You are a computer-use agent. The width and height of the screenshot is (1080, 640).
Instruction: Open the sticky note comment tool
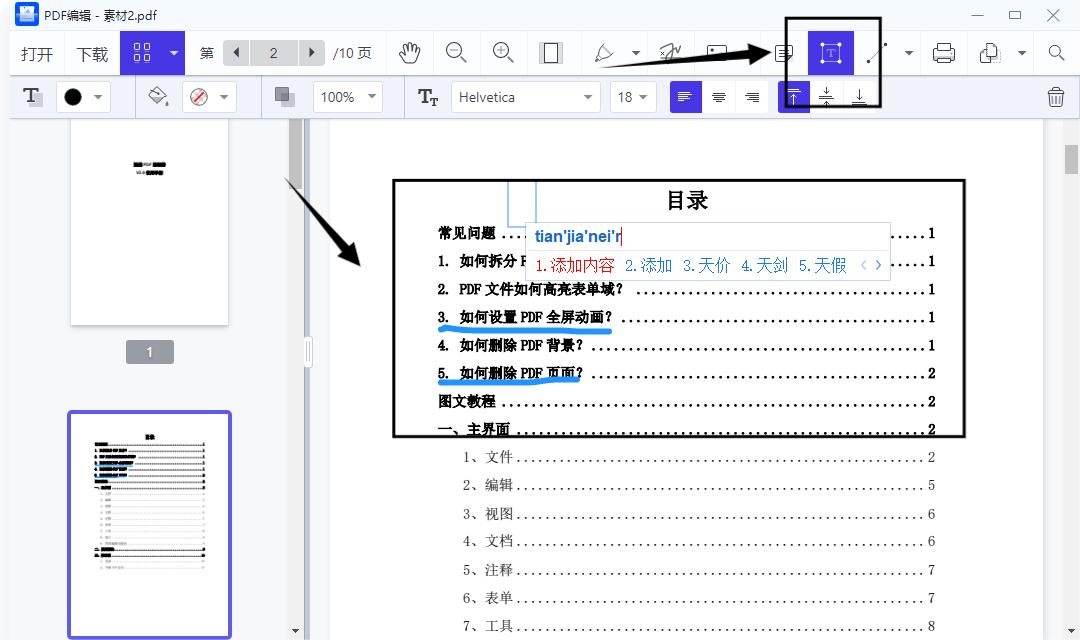(783, 53)
